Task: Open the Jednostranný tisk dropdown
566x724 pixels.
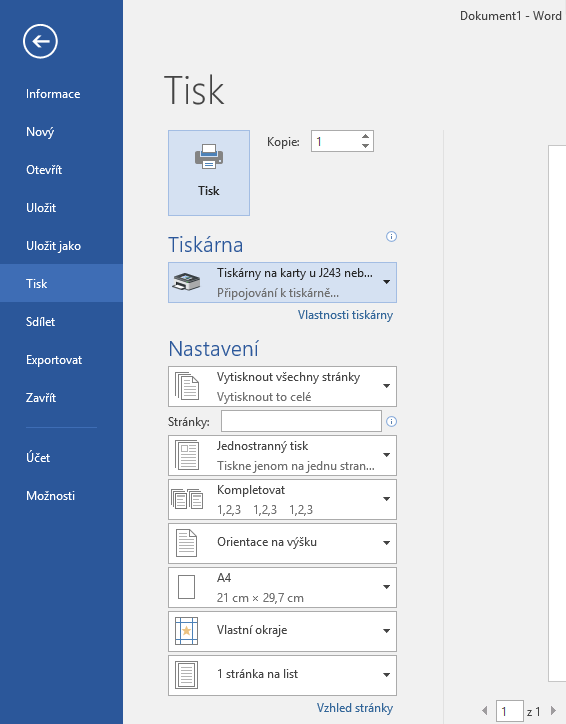Action: tap(282, 455)
